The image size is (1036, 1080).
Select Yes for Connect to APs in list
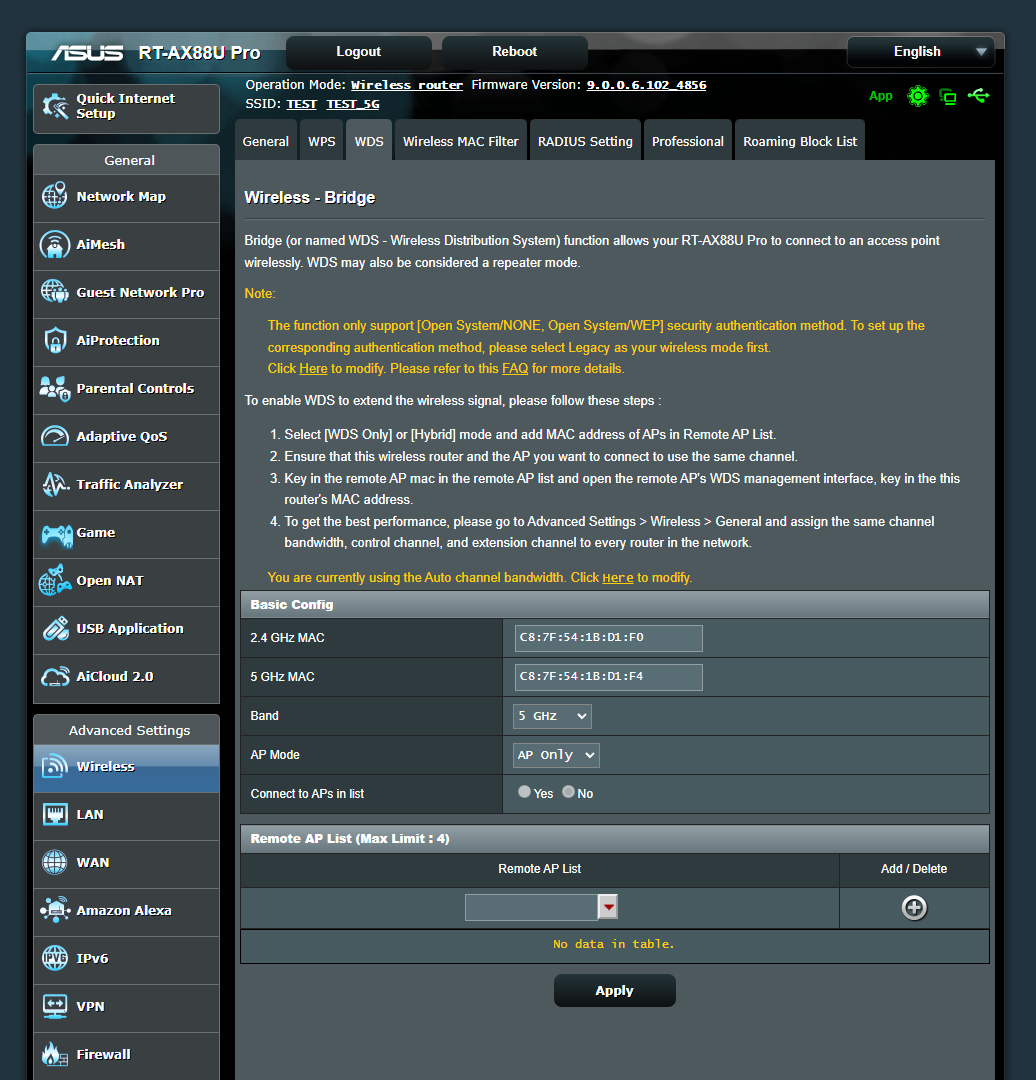pyautogui.click(x=524, y=792)
